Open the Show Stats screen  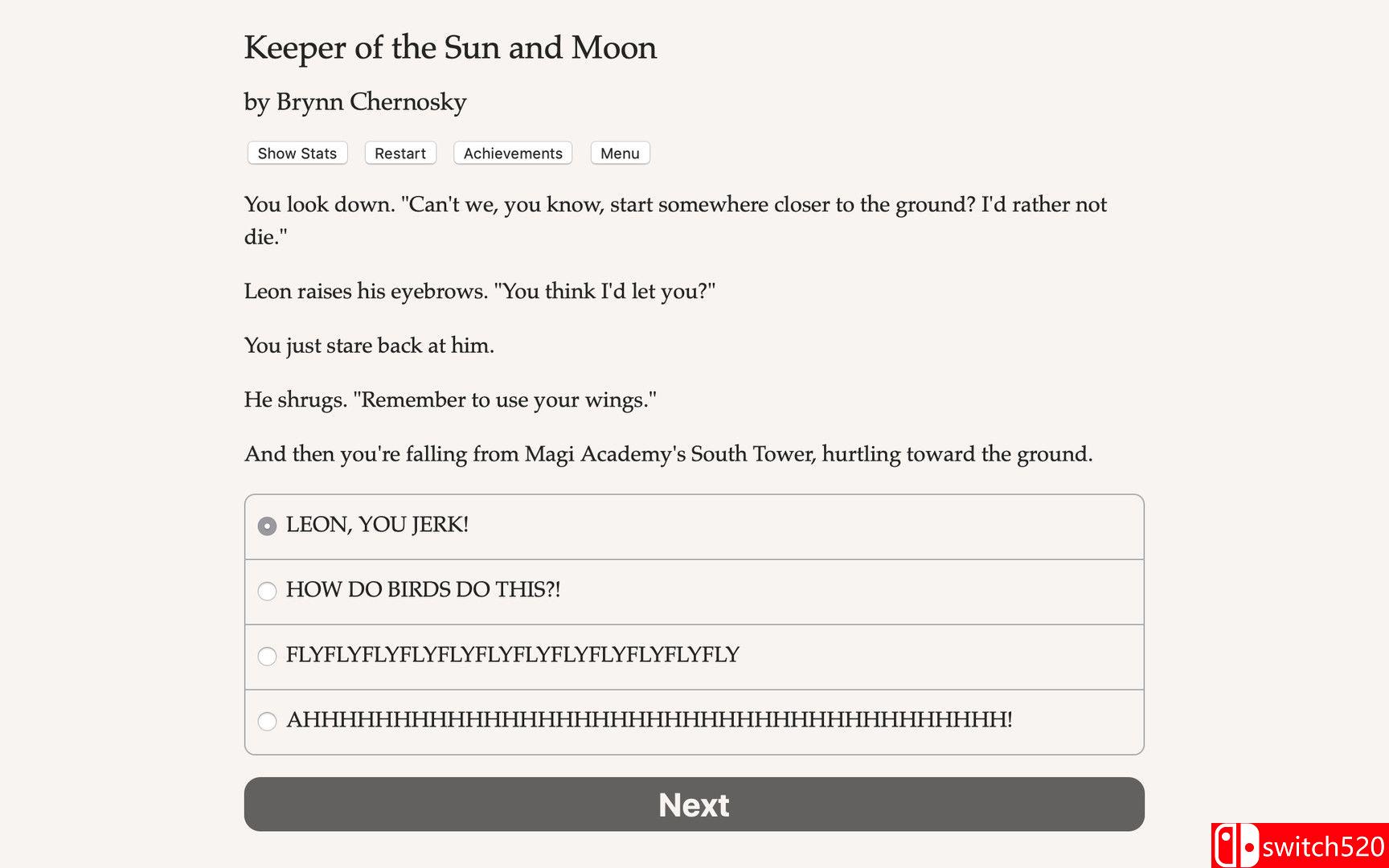click(297, 154)
